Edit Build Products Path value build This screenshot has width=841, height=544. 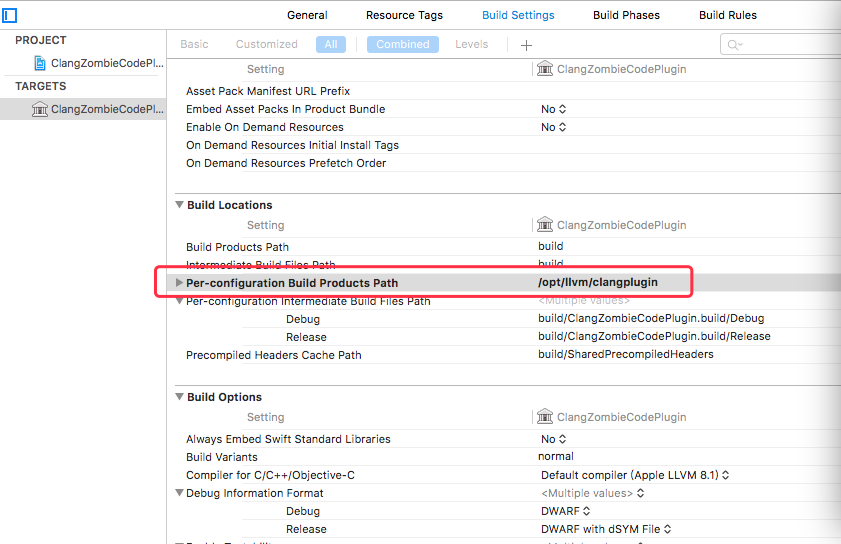coord(550,246)
